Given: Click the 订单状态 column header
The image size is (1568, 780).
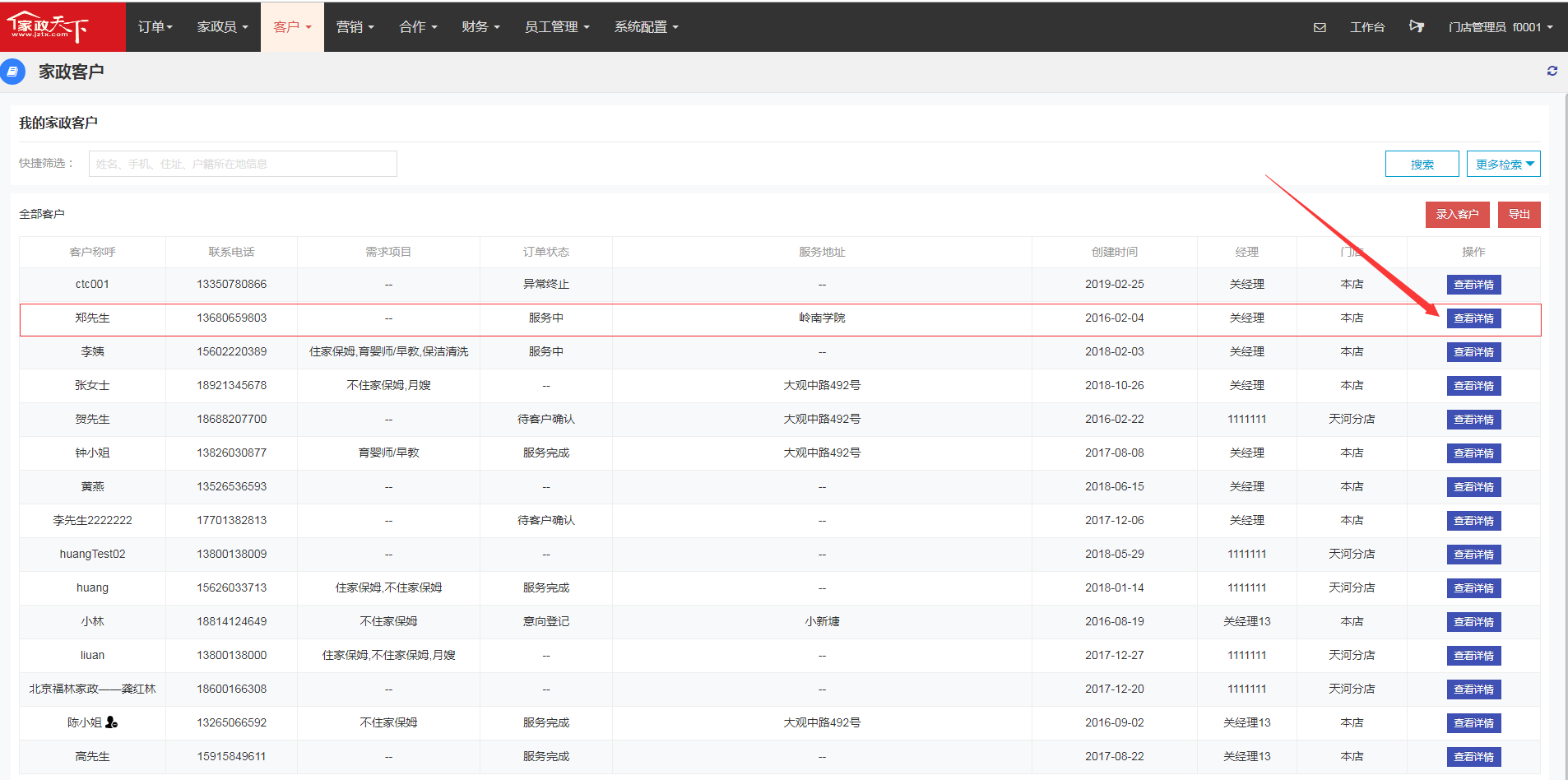Looking at the screenshot, I should [546, 252].
